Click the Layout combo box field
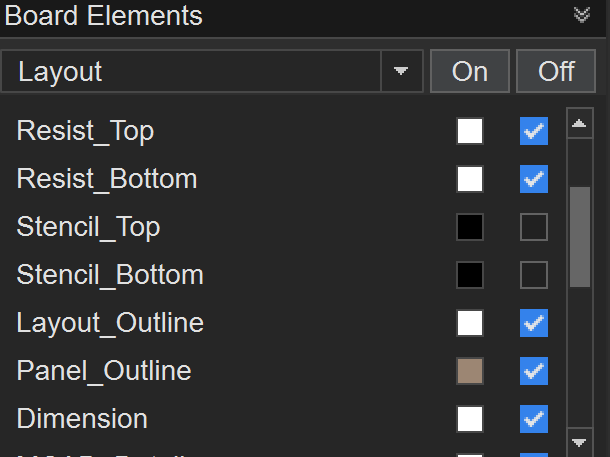 [190, 71]
